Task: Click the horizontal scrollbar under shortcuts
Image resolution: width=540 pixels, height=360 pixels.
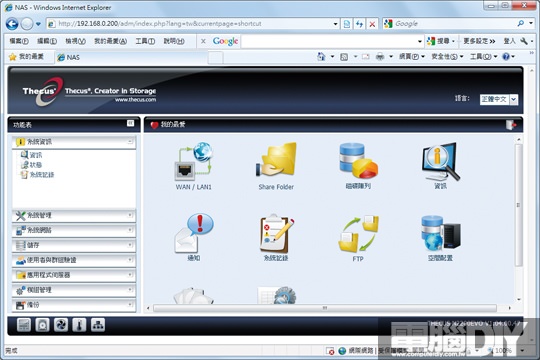Action: [x=325, y=308]
